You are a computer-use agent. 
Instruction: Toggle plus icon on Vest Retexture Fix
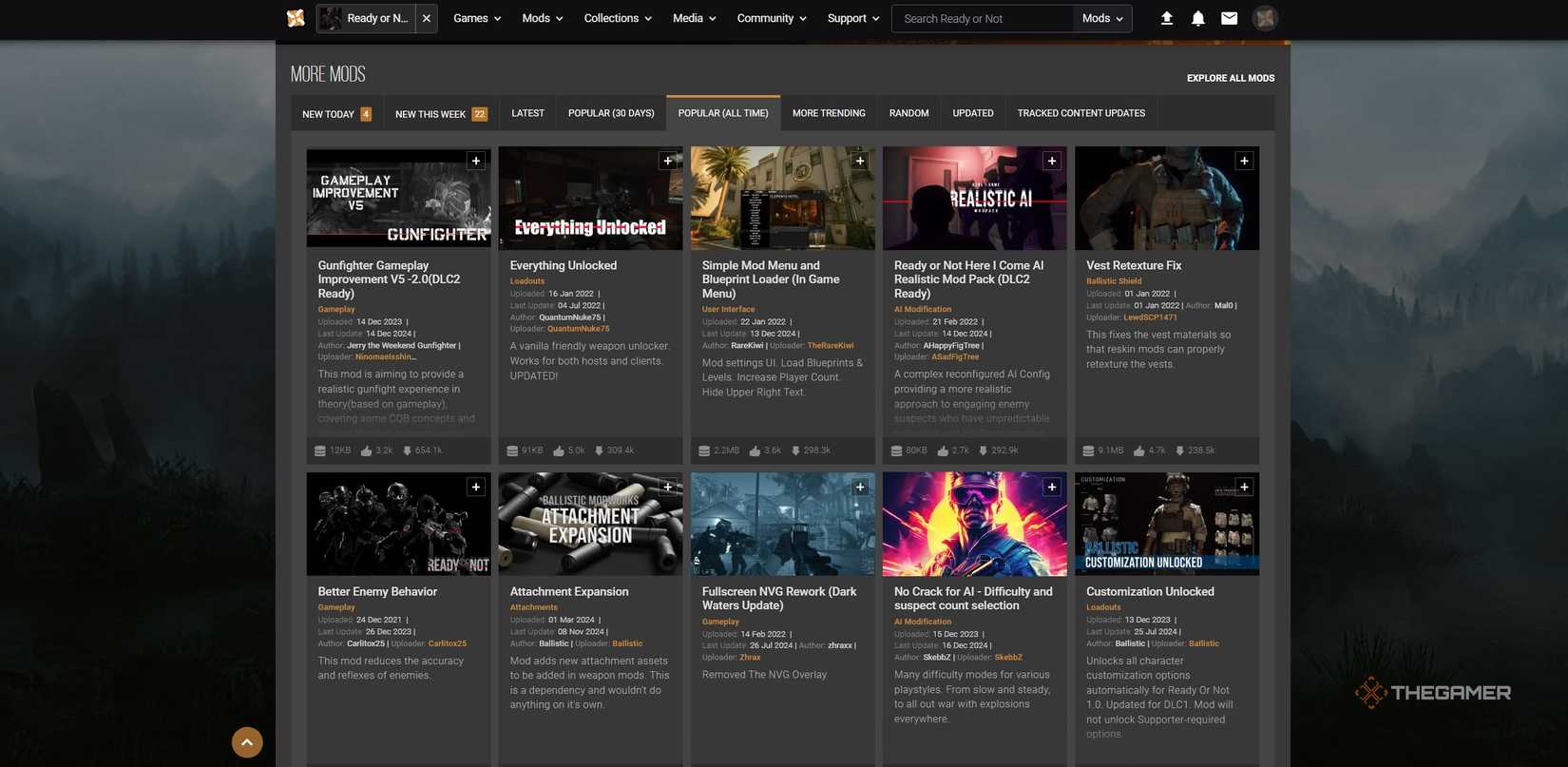pos(1244,161)
